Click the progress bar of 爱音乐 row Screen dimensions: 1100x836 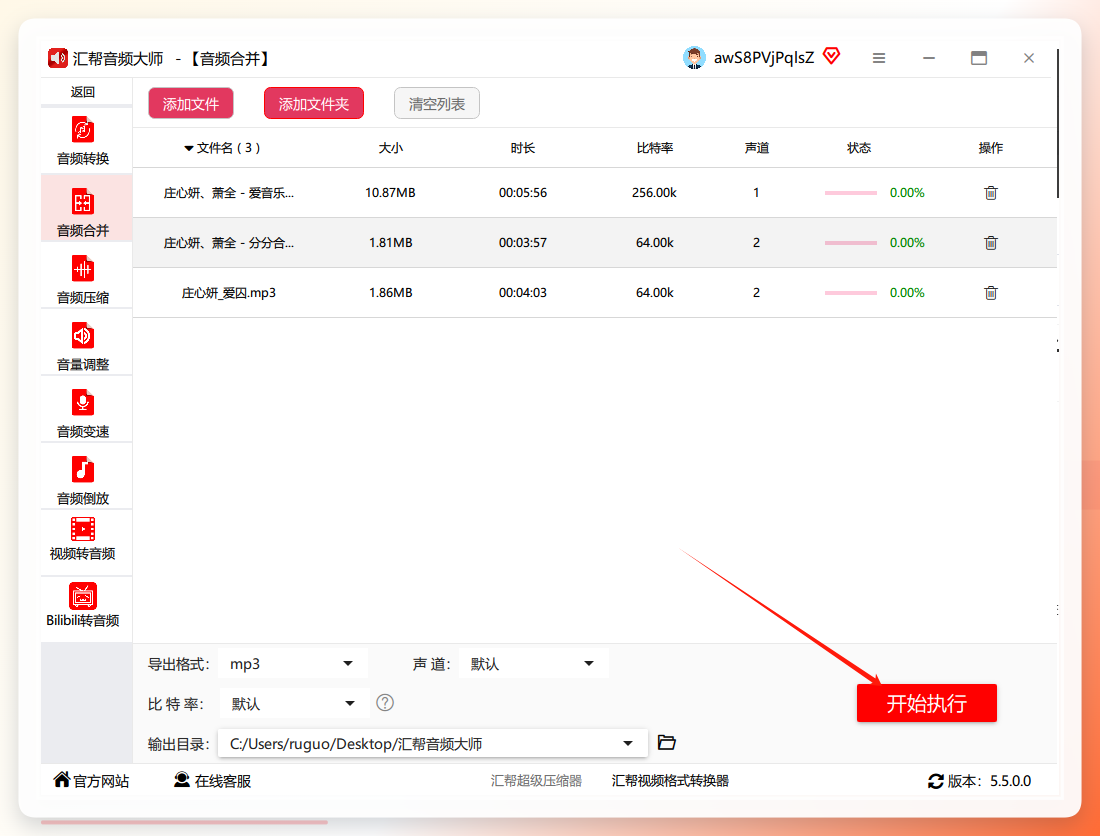point(850,193)
